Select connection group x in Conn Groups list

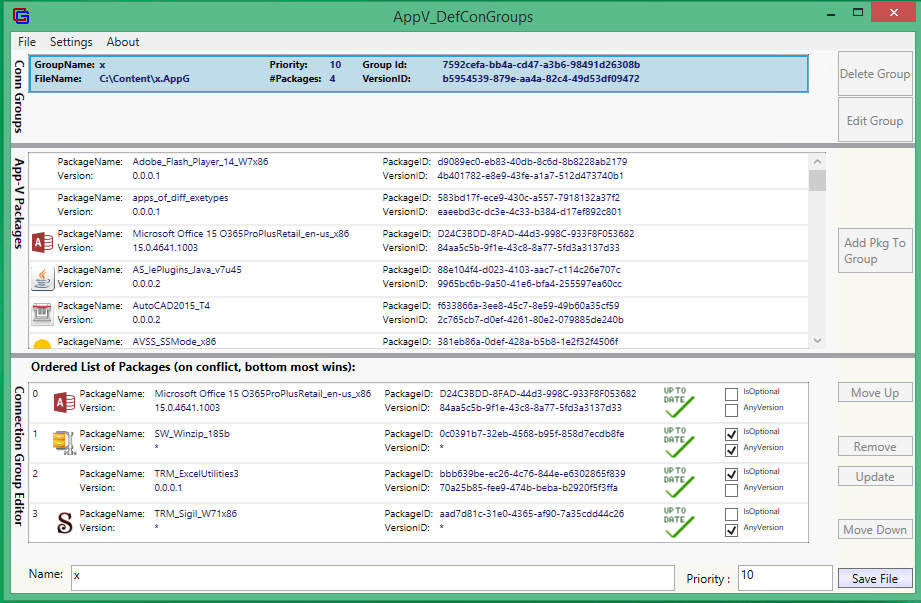[x=418, y=73]
